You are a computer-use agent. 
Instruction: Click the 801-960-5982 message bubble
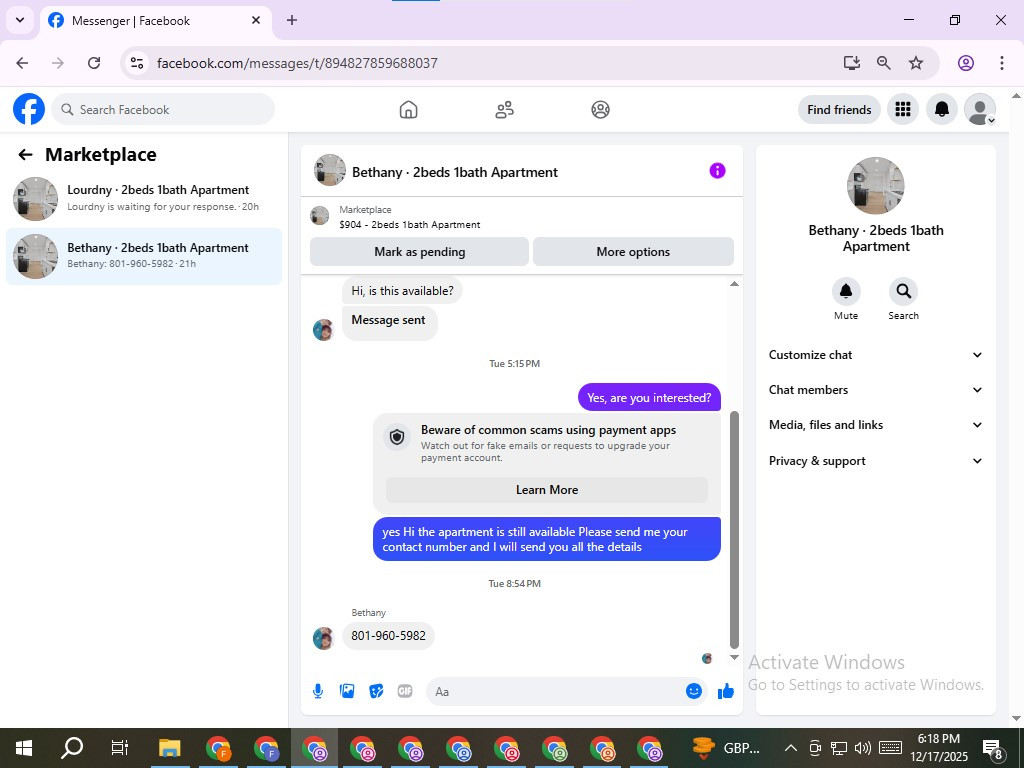tap(388, 635)
